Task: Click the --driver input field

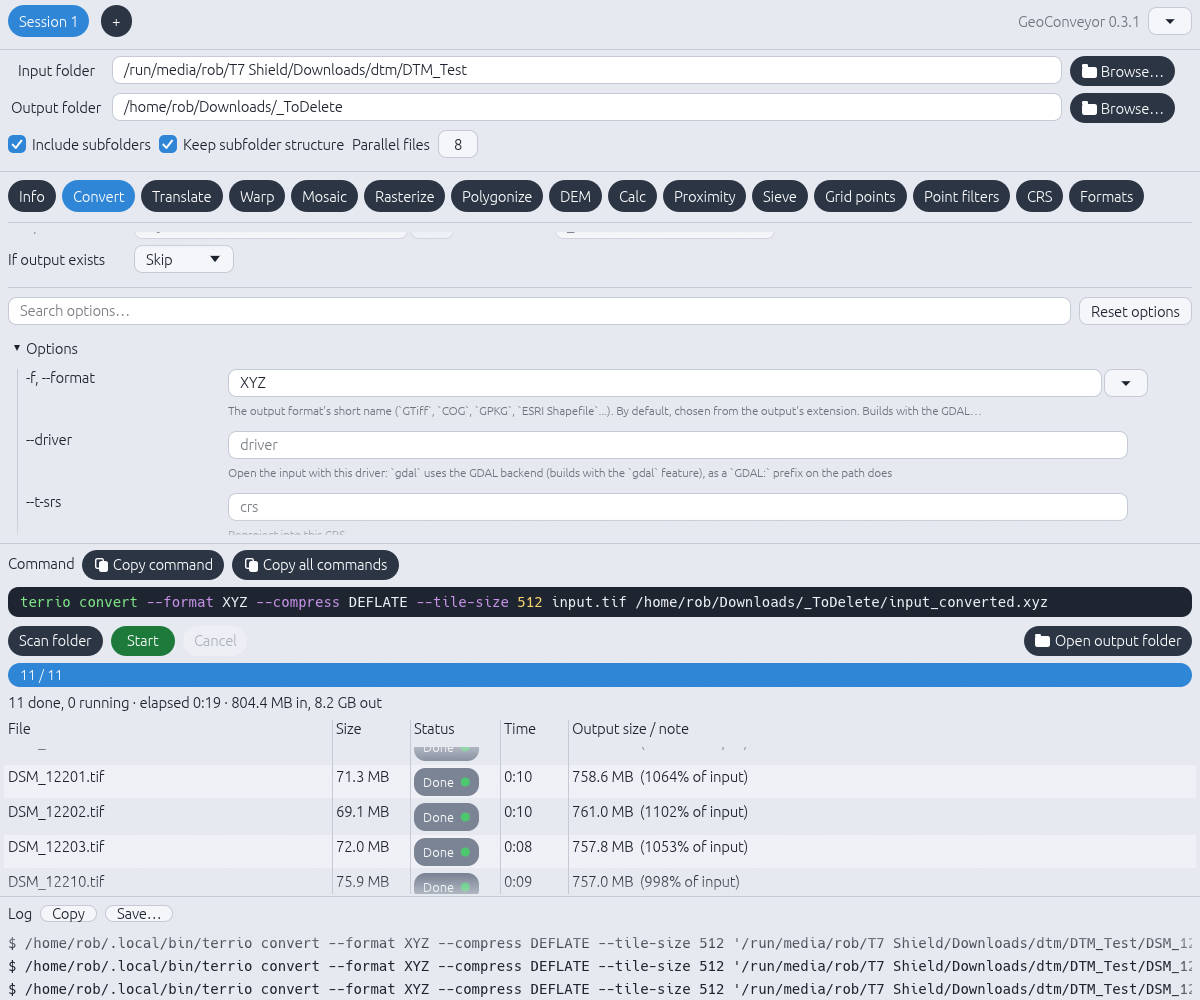Action: point(677,445)
